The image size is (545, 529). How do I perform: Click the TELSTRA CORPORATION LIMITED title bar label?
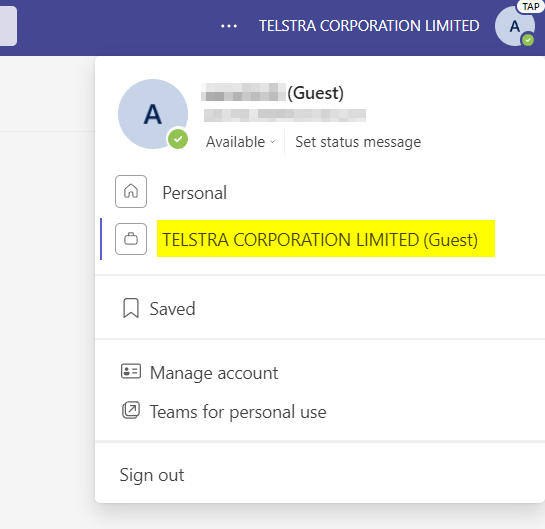[369, 26]
